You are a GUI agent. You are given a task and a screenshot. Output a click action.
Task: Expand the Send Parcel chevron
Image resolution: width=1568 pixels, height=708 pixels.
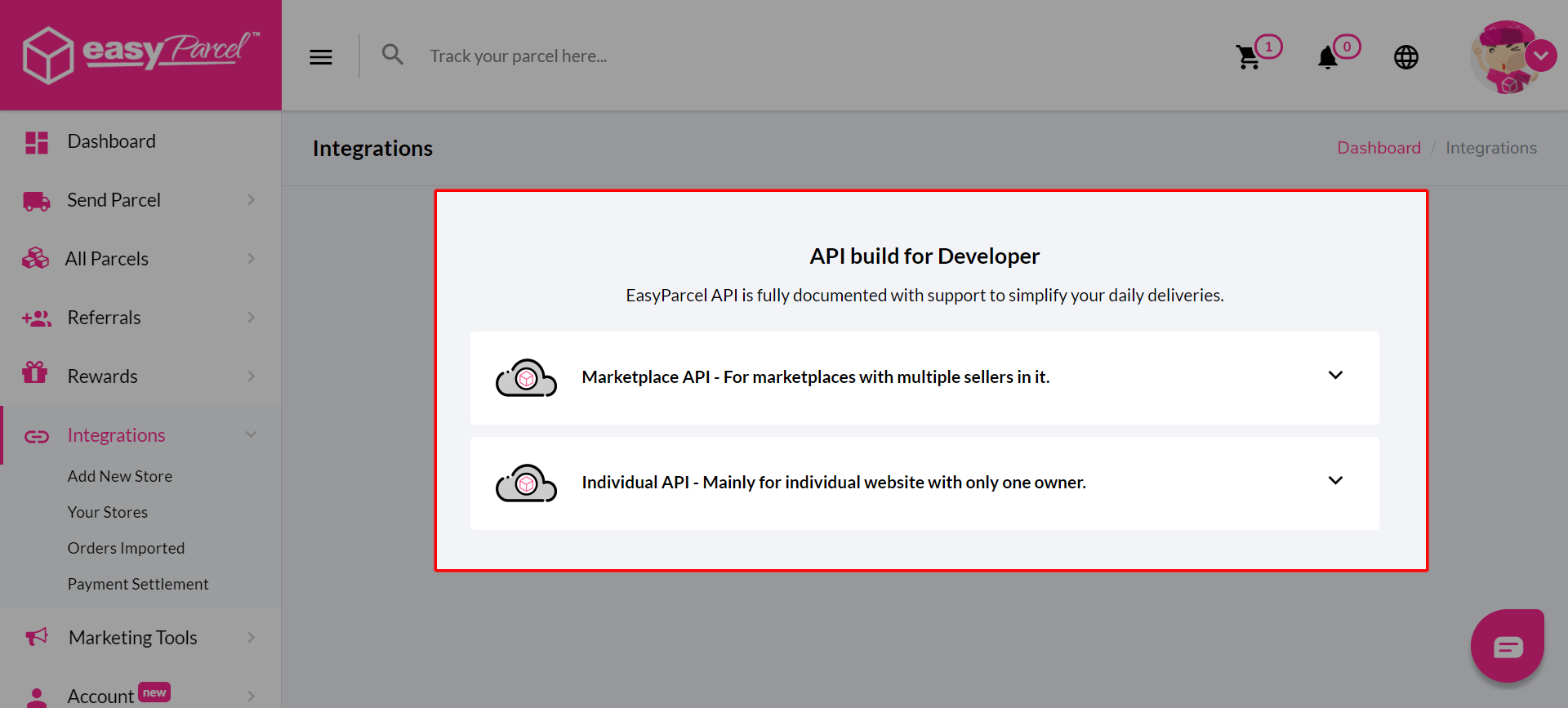pyautogui.click(x=252, y=200)
